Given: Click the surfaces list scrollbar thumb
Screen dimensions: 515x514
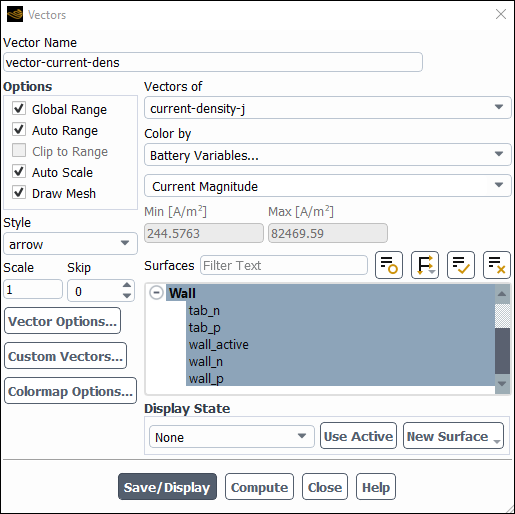Looking at the screenshot, I should pyautogui.click(x=502, y=351).
